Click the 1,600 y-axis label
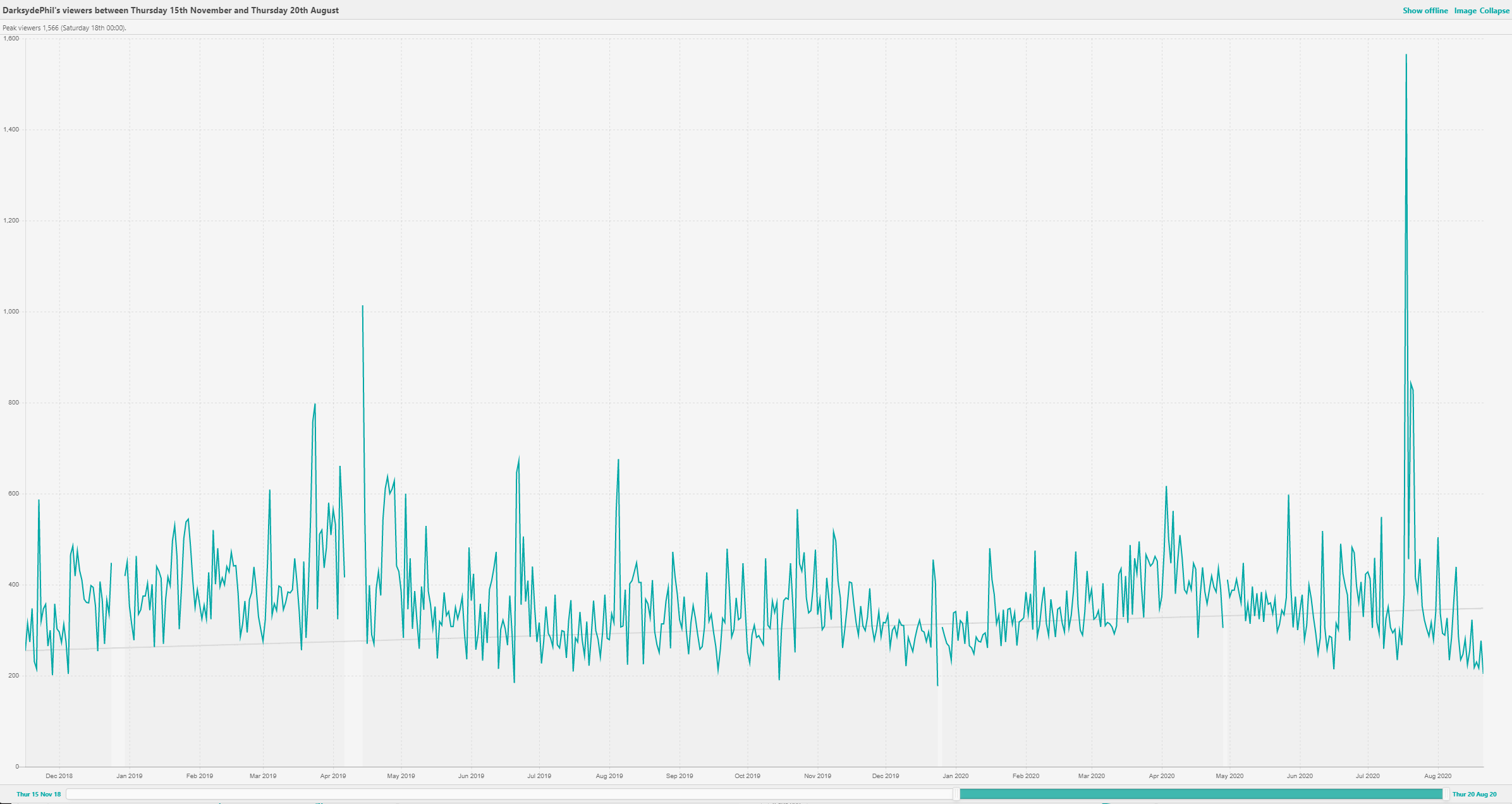The height and width of the screenshot is (804, 1512). 11,39
